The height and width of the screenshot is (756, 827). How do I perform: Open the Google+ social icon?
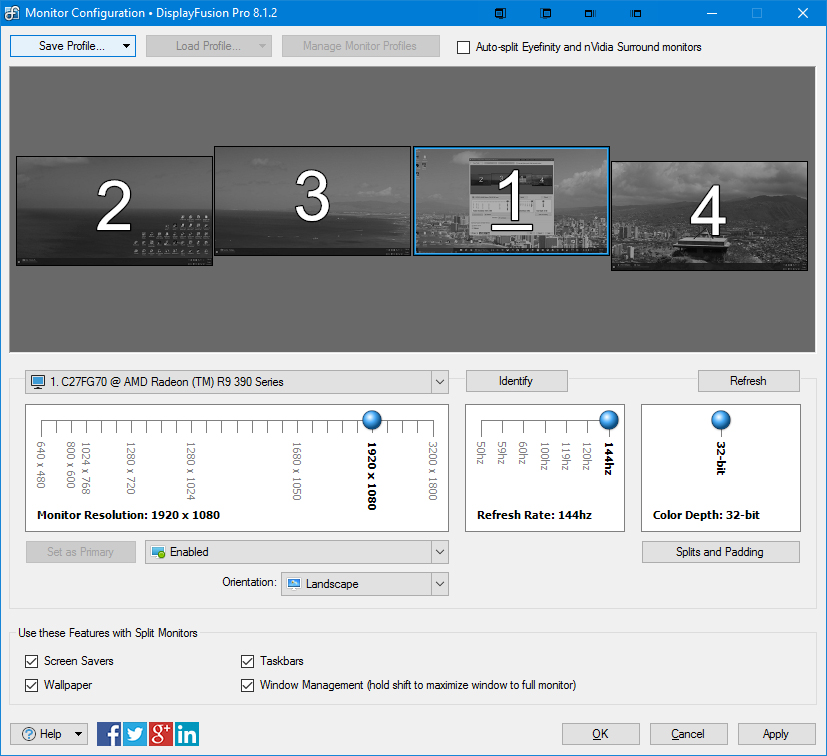161,734
